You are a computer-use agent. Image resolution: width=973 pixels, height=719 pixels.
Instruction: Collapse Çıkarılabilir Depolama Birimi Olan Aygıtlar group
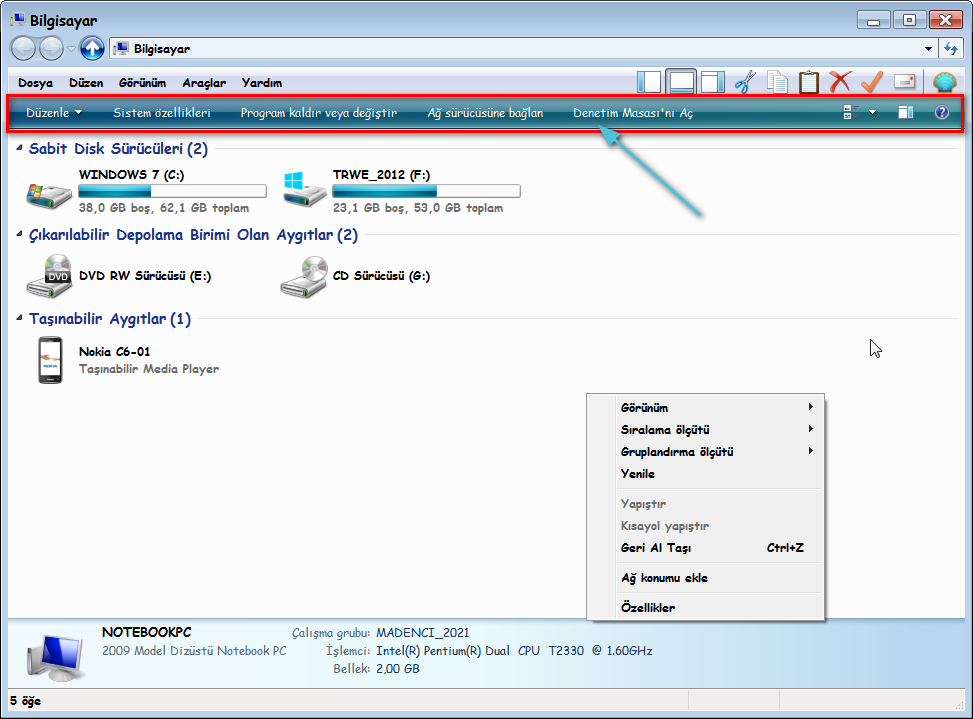[19, 234]
